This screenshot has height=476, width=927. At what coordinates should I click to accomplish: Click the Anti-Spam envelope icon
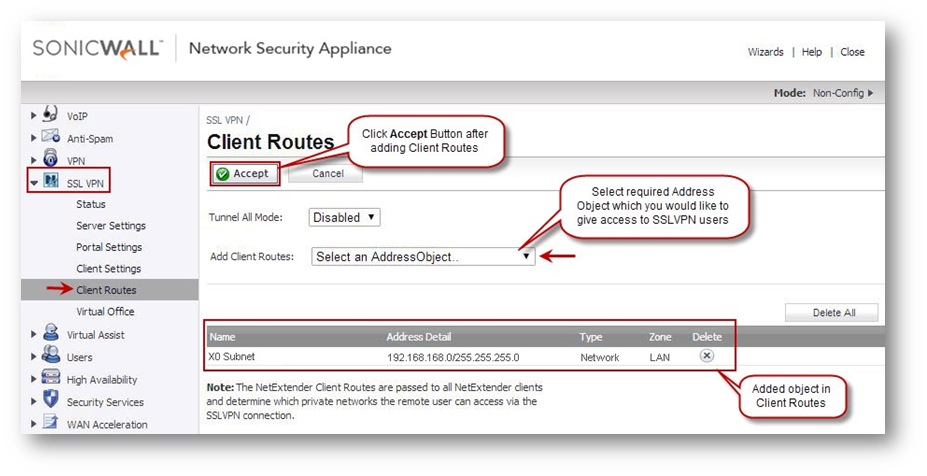(50, 137)
